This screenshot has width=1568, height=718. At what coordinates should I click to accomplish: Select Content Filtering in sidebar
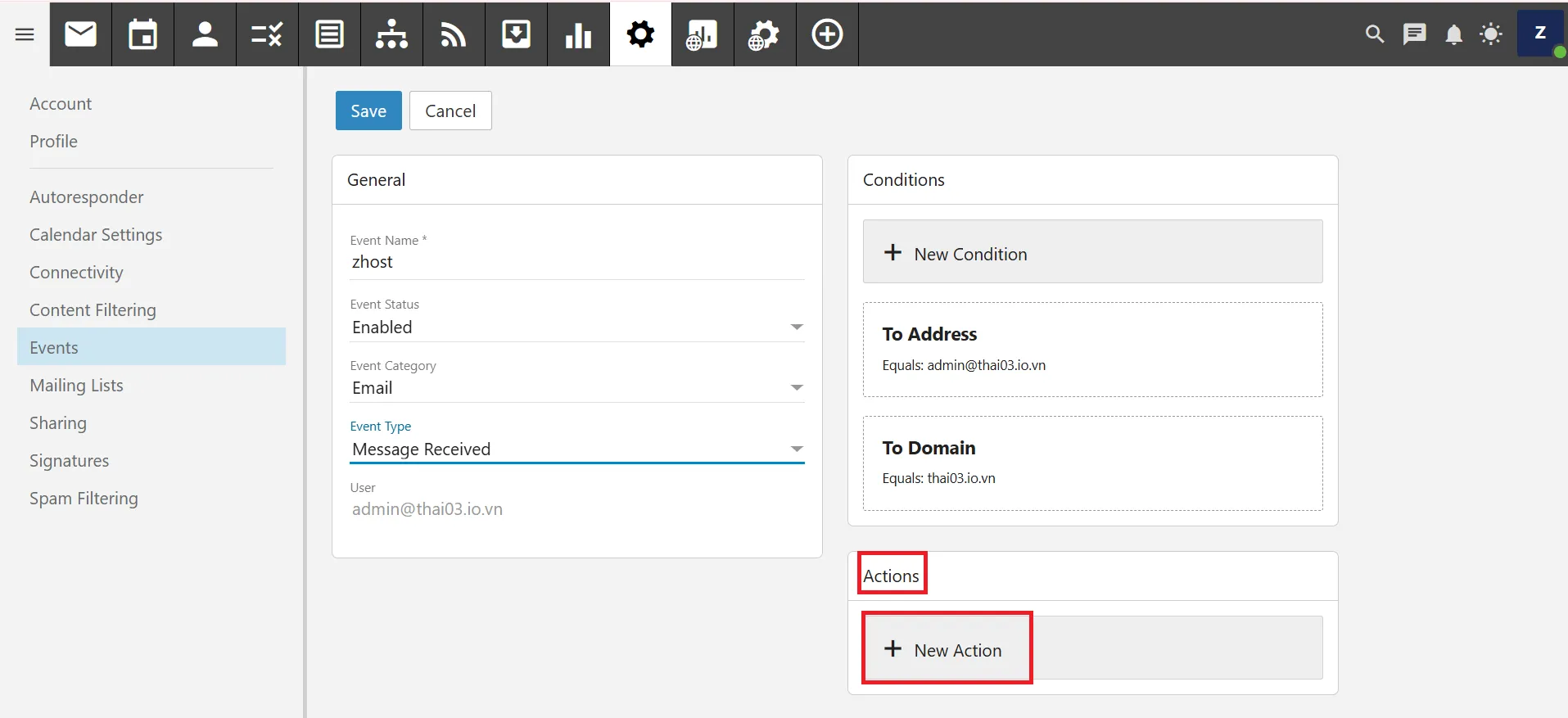[x=93, y=310]
